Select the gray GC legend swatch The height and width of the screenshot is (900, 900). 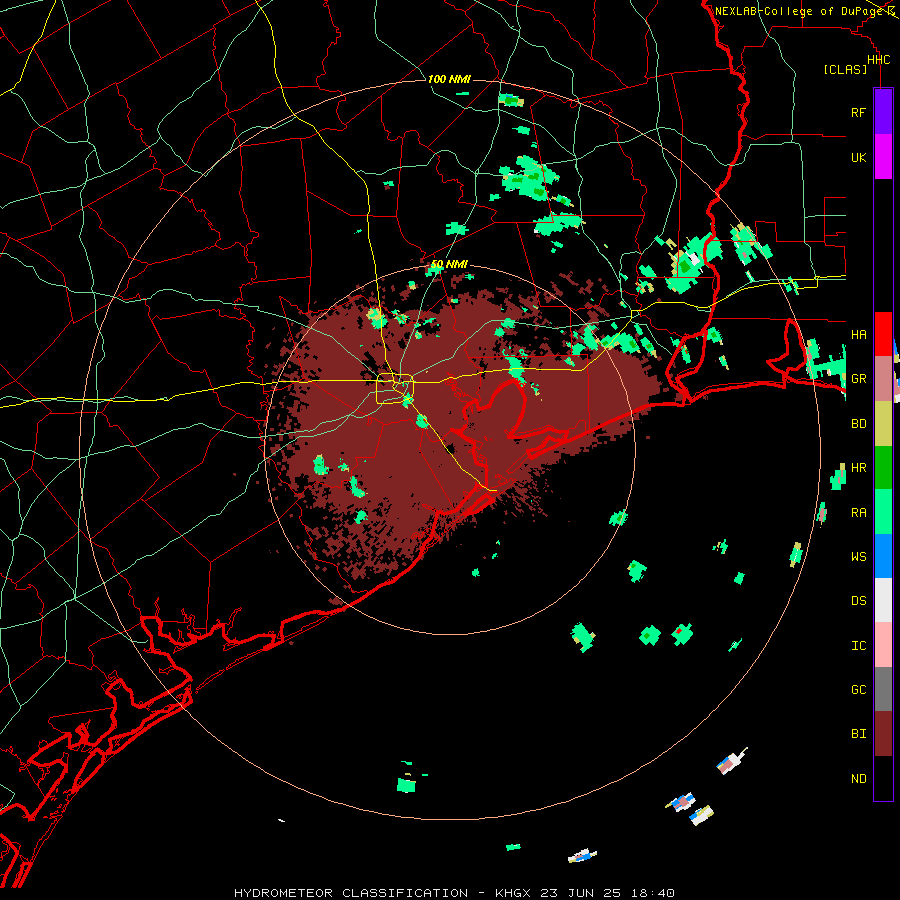pyautogui.click(x=883, y=689)
